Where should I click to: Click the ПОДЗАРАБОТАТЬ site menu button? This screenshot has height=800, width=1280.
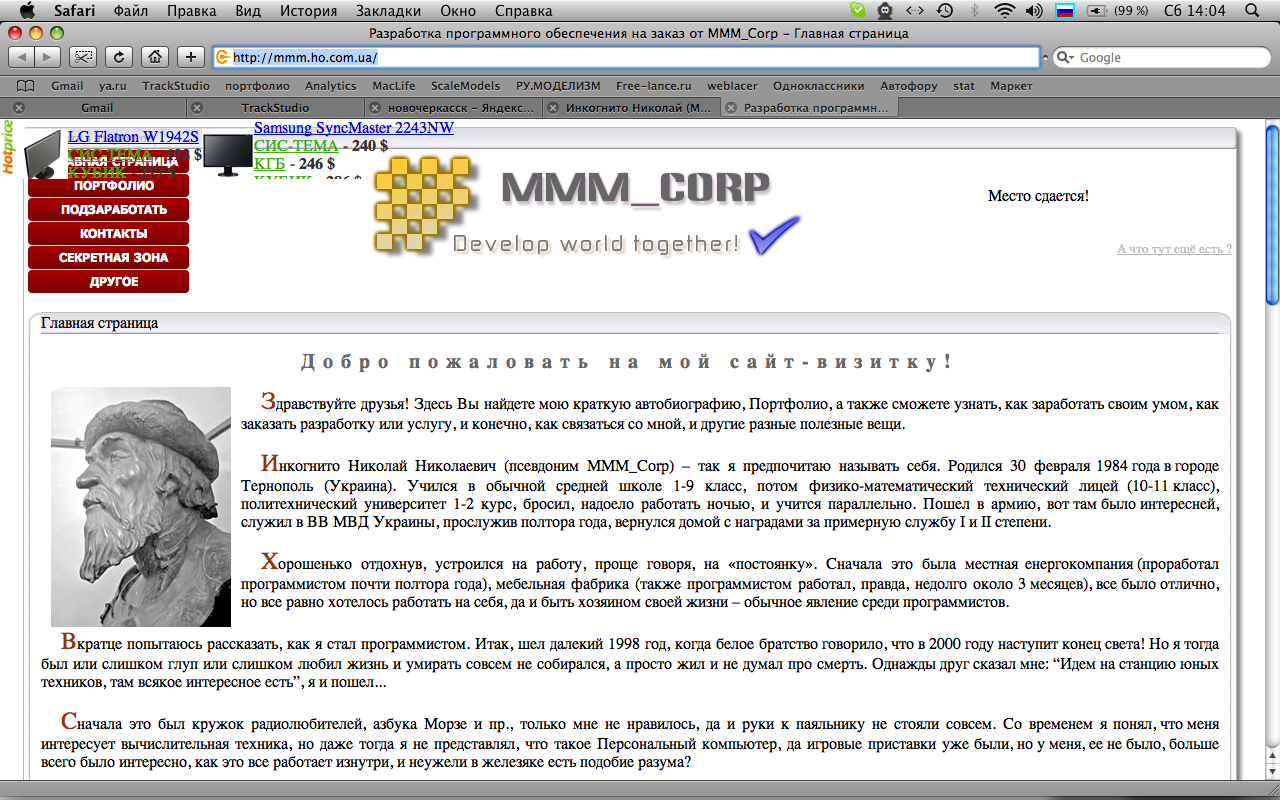click(108, 209)
